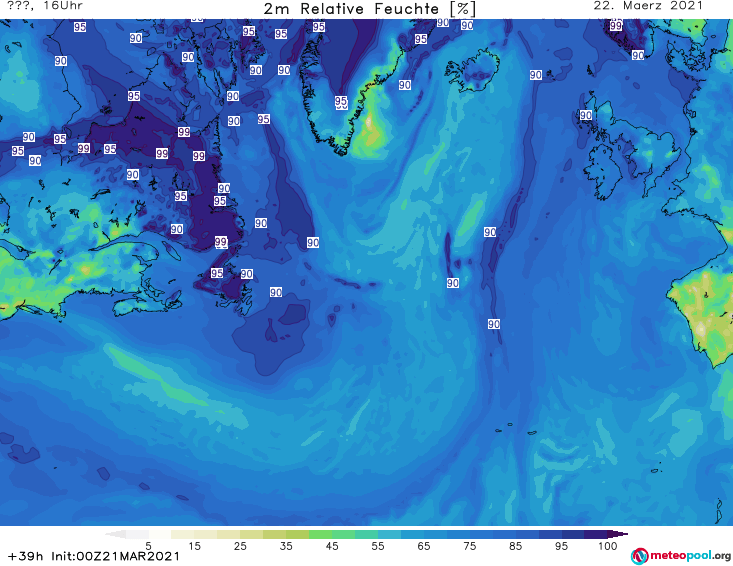Click the time label '???, 16Uhr'
733x566 pixels.
[45, 6]
